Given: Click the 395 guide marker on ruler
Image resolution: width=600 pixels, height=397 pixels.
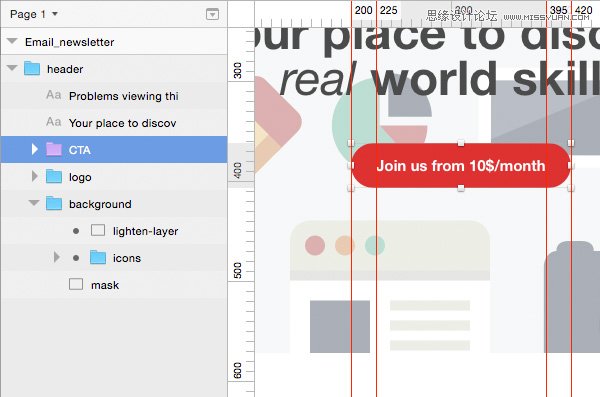Looking at the screenshot, I should 558,10.
